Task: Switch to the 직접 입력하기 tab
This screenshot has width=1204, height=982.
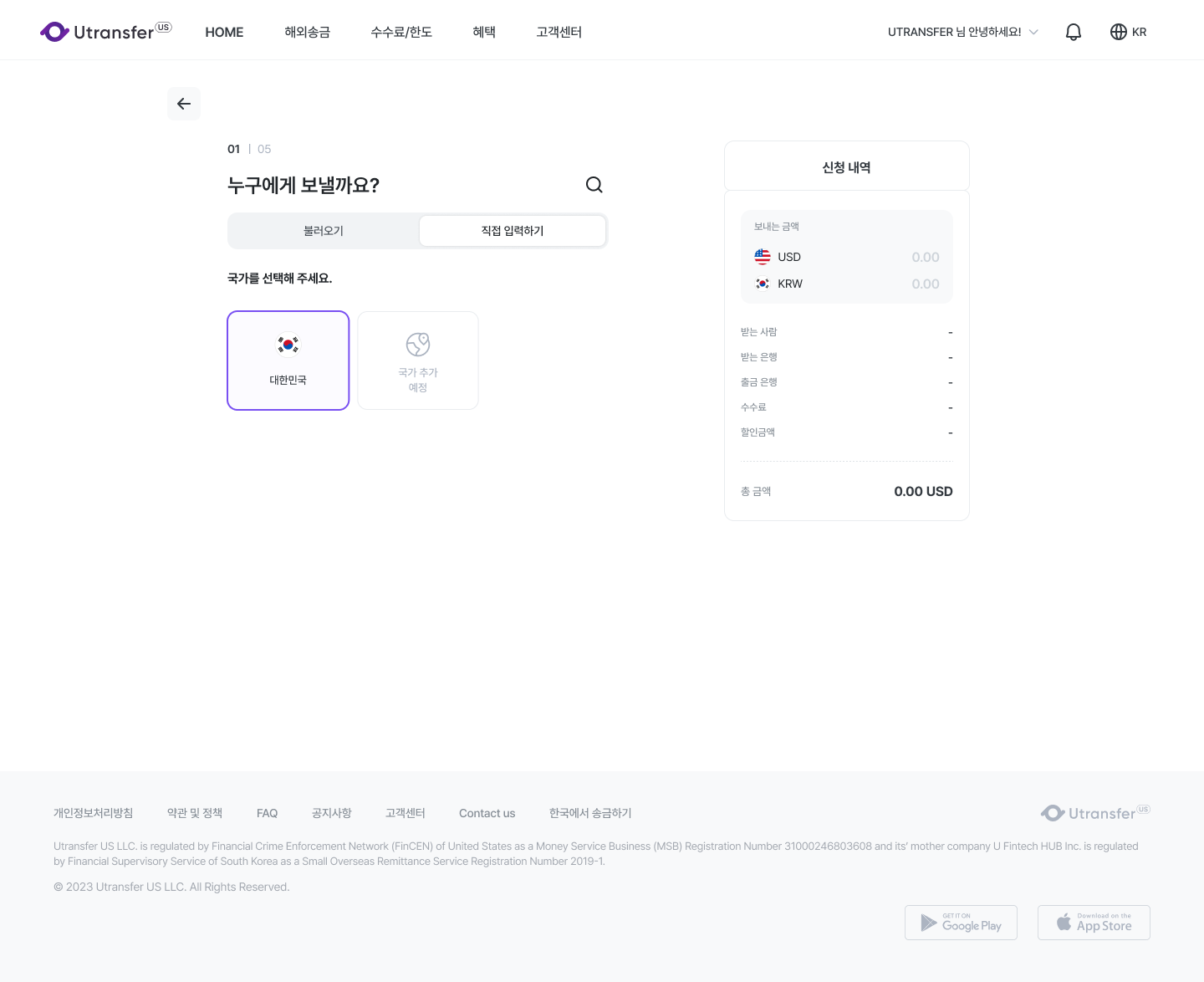Action: click(513, 231)
